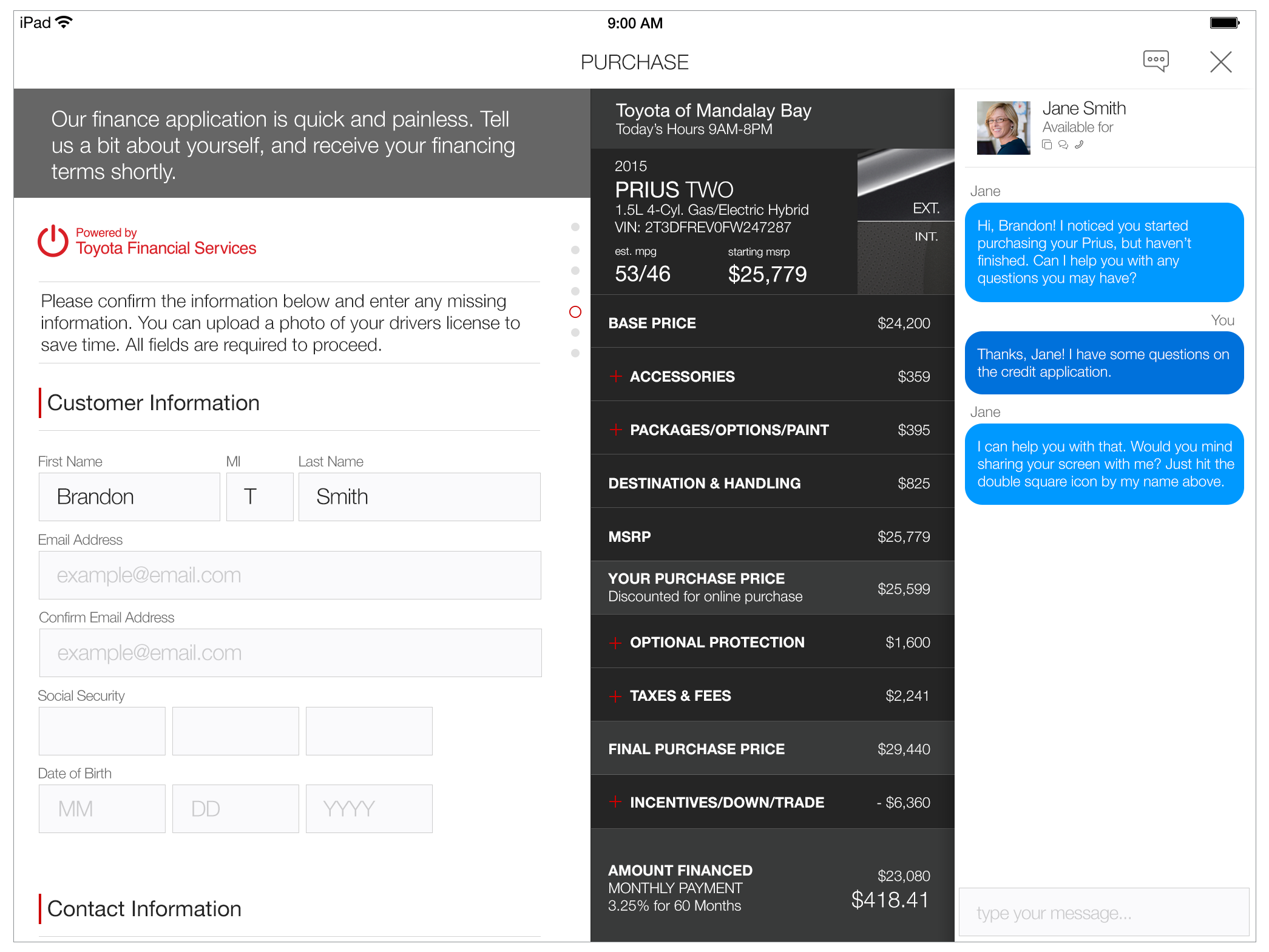1269x952 pixels.
Task: Focus the first Social Security box
Action: point(102,731)
